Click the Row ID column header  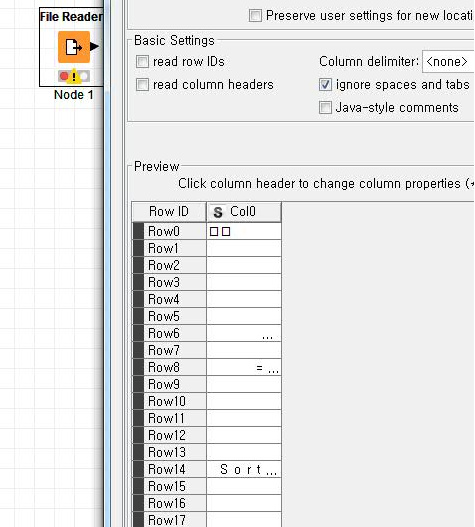tap(169, 212)
